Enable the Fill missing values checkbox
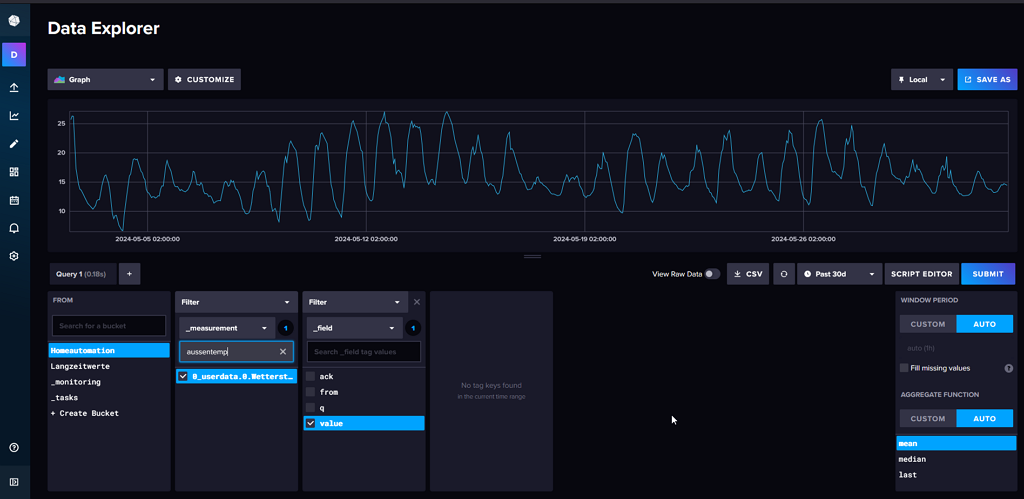Image resolution: width=1024 pixels, height=499 pixels. (904, 368)
